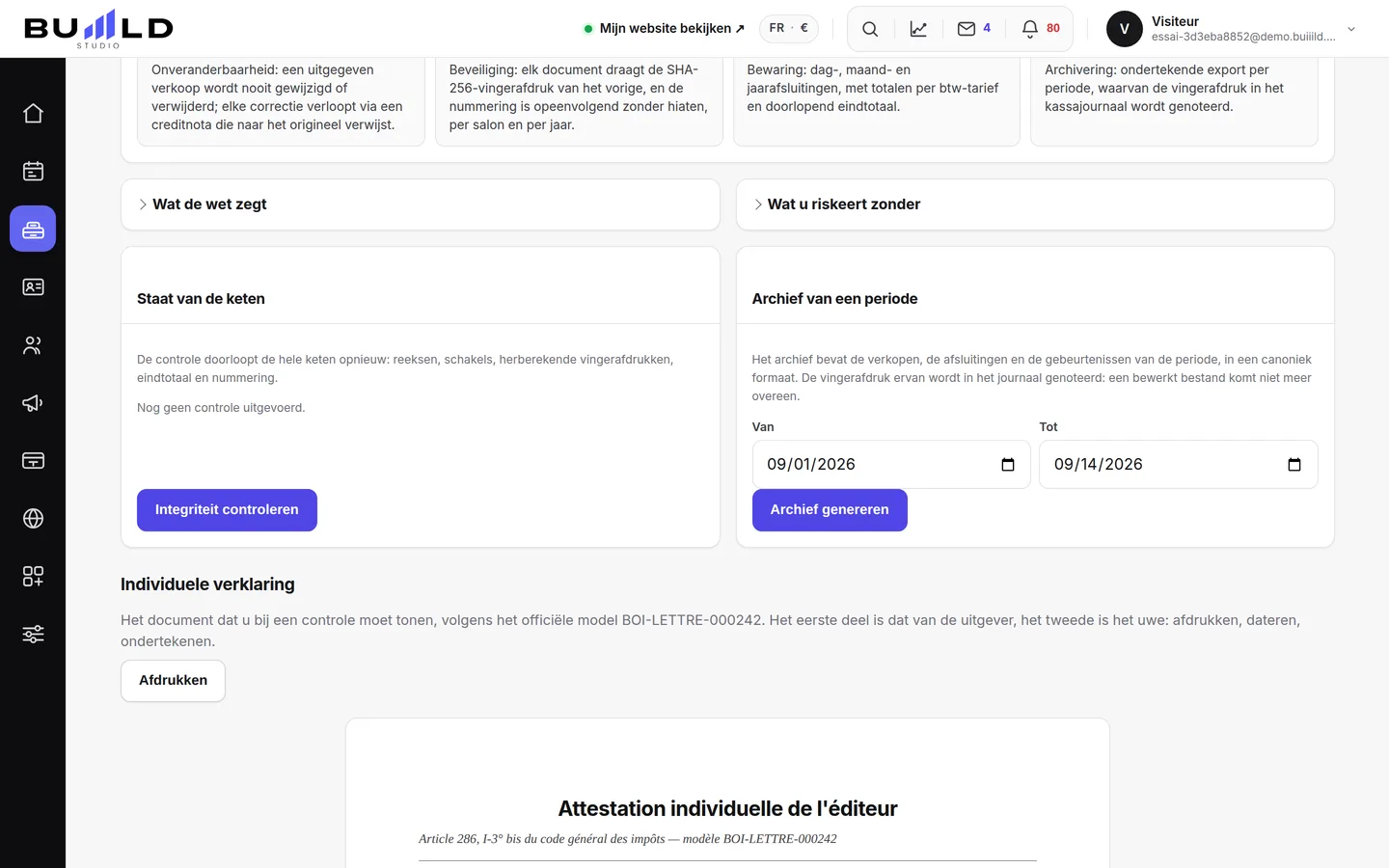Screen dimensions: 1389x868
Task: Click the 'Staat van de keten' heading
Action: point(201,299)
